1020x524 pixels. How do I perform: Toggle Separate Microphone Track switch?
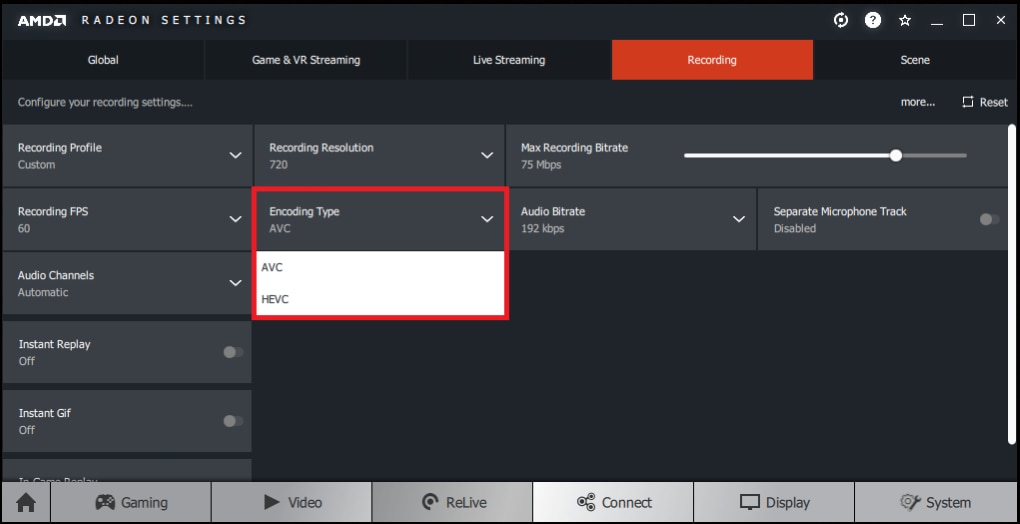pyautogui.click(x=989, y=220)
